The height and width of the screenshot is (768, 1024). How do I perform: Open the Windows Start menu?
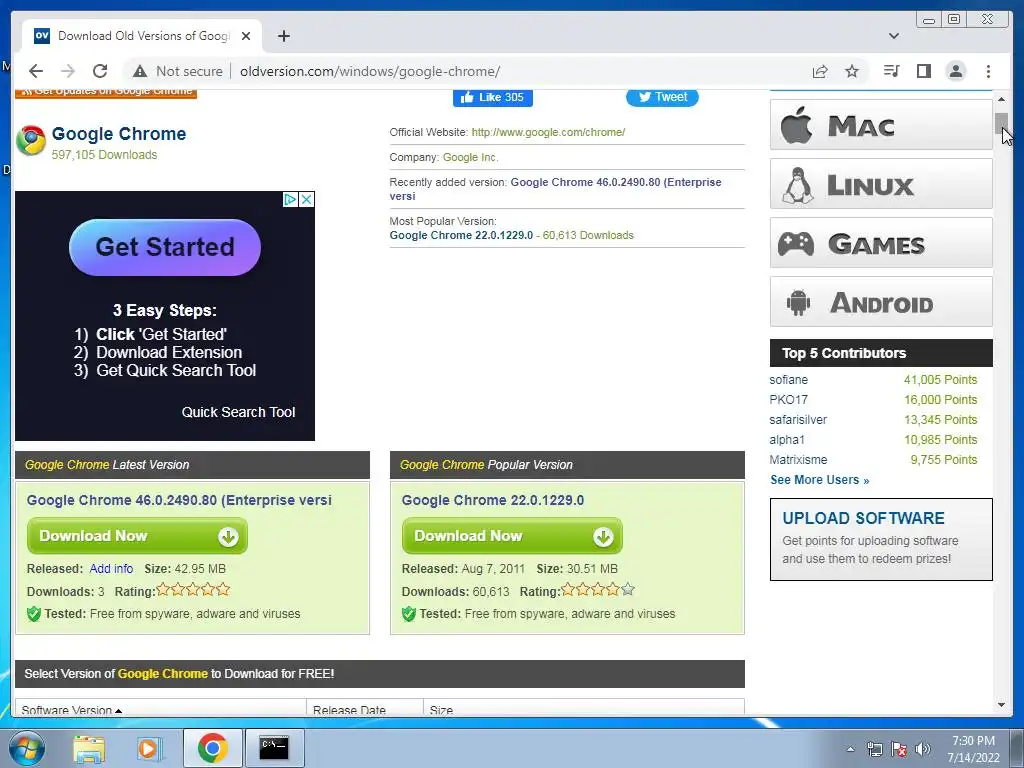(x=27, y=748)
